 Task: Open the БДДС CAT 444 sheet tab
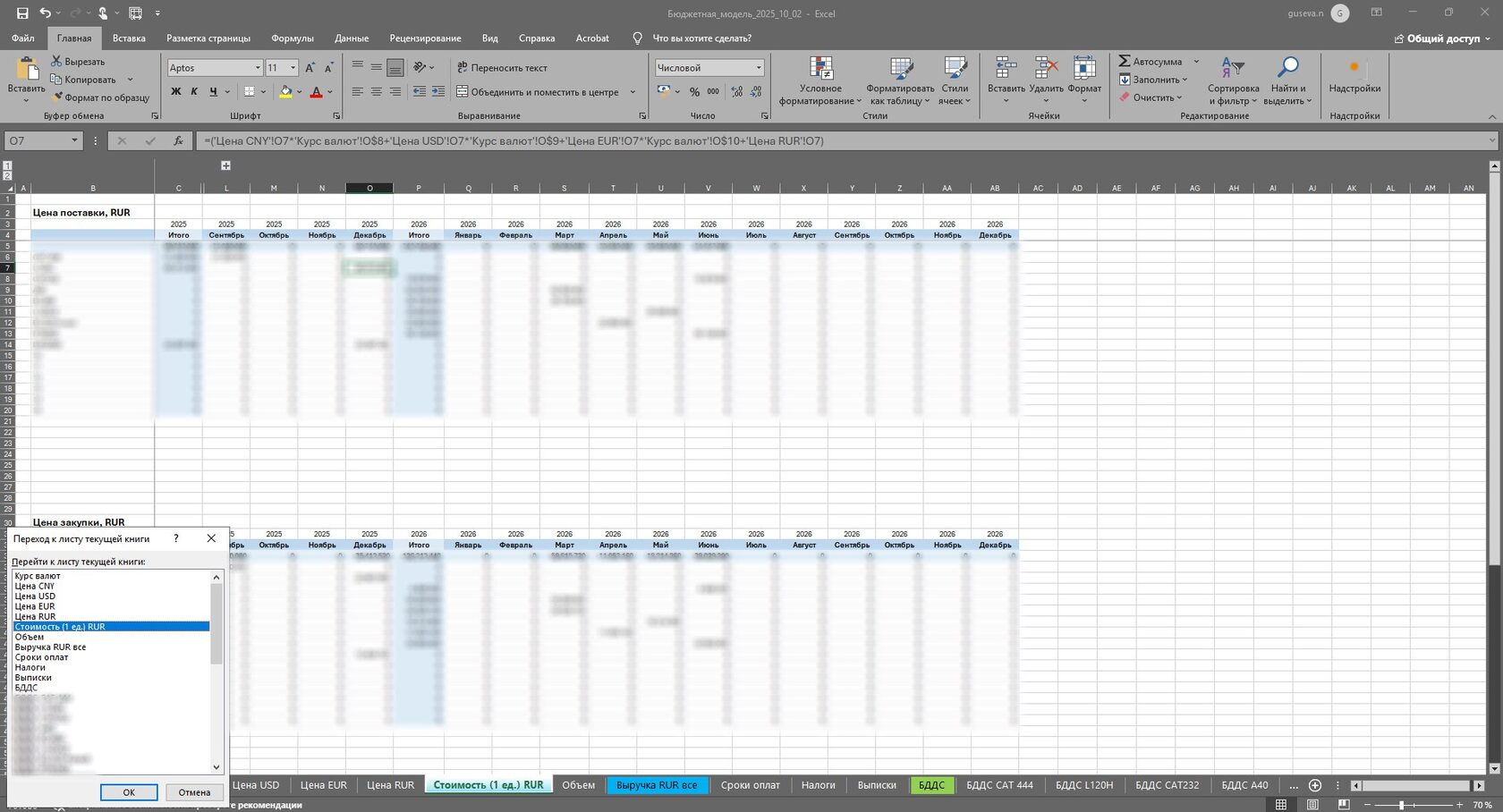pyautogui.click(x=999, y=785)
